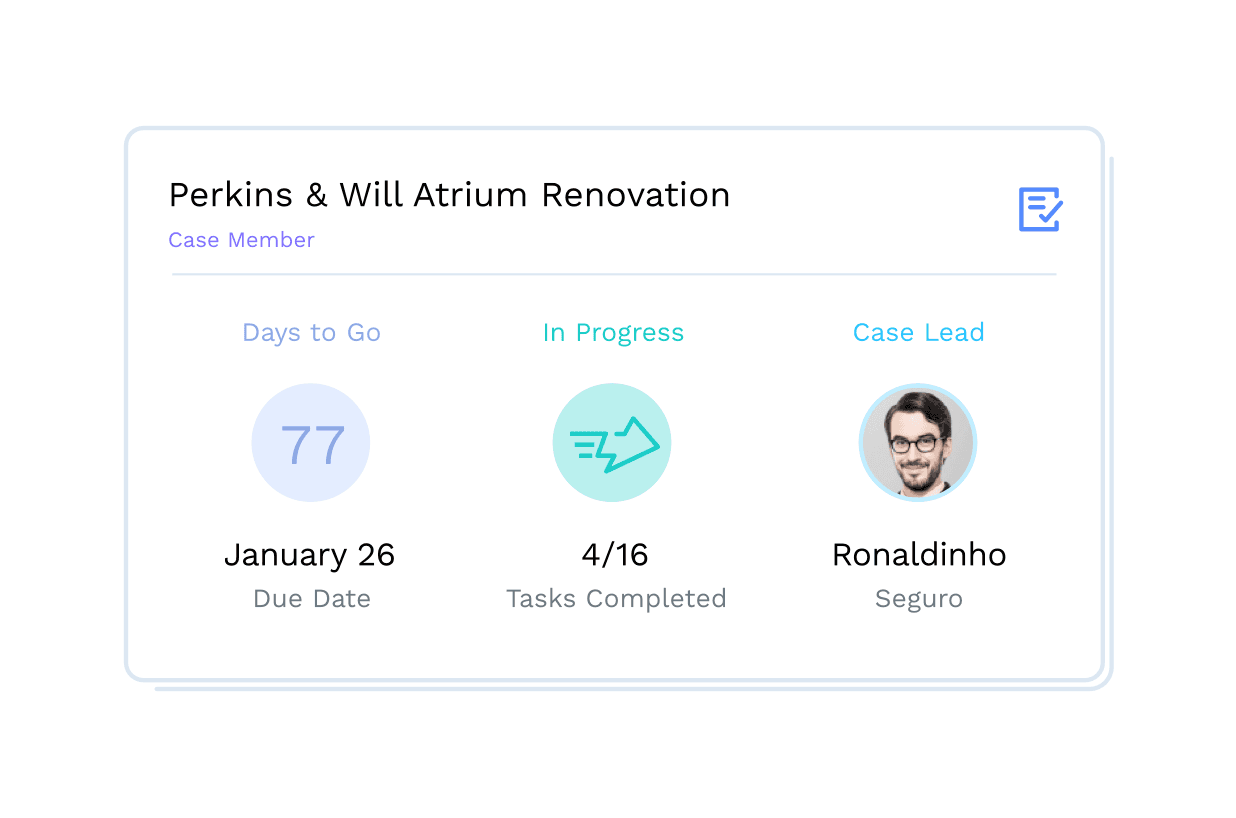Image resolution: width=1236 pixels, height=818 pixels.
Task: Click the January 26 date
Action: coord(309,554)
